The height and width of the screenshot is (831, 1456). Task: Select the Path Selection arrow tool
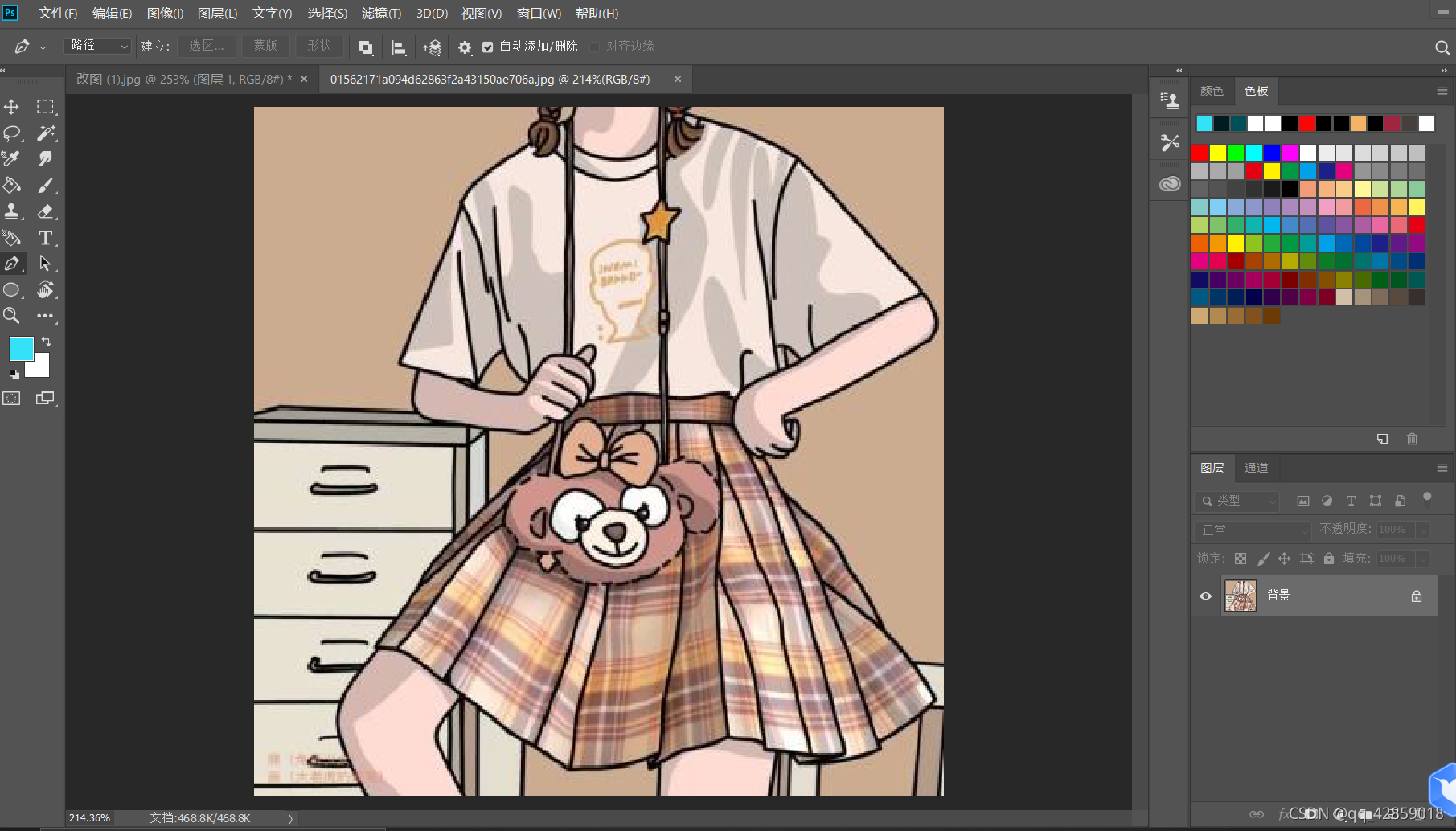click(x=46, y=264)
